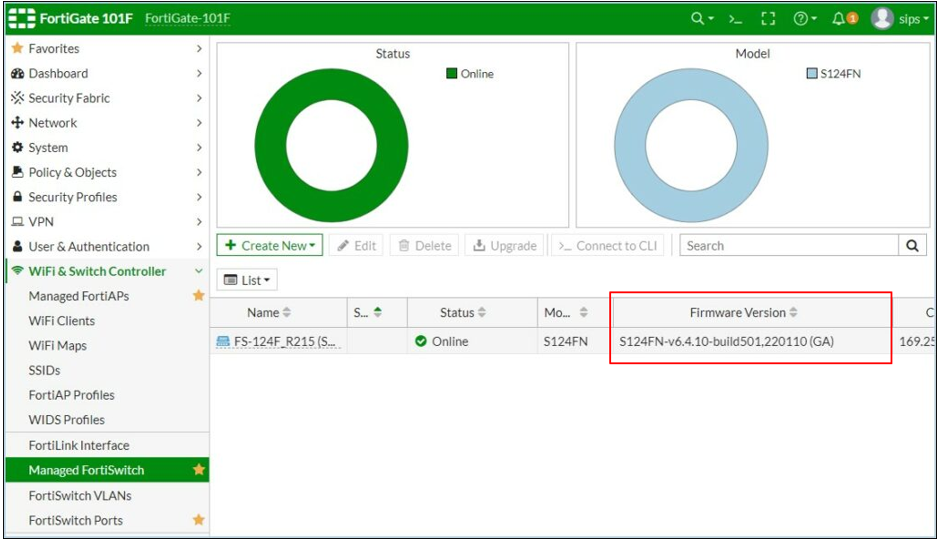Click the VPN laptop icon

17,221
